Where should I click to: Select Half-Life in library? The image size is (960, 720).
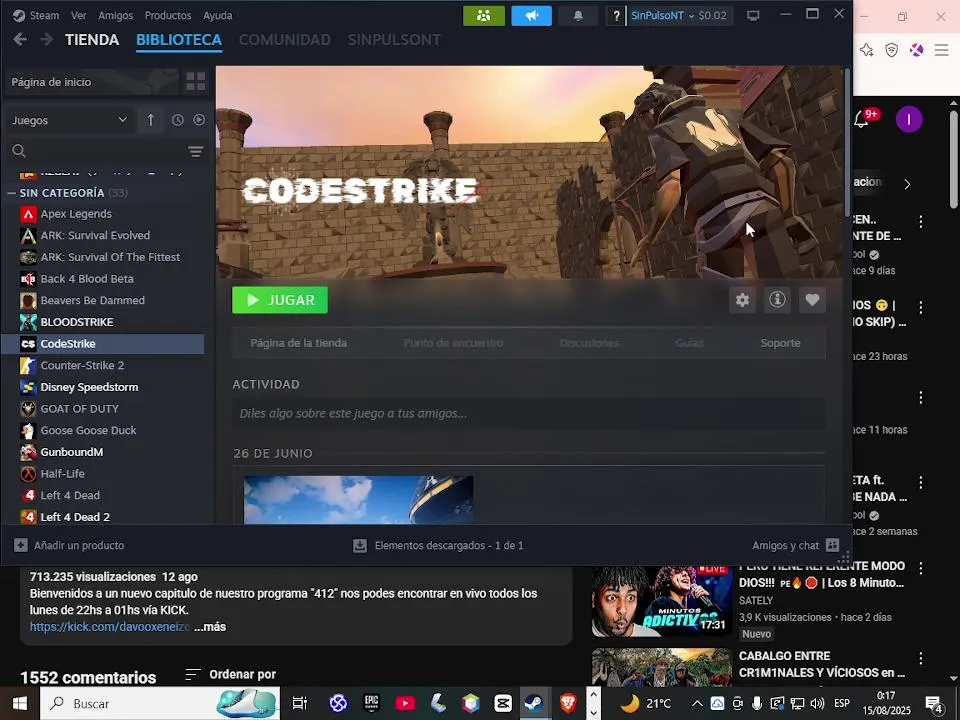[103, 474]
